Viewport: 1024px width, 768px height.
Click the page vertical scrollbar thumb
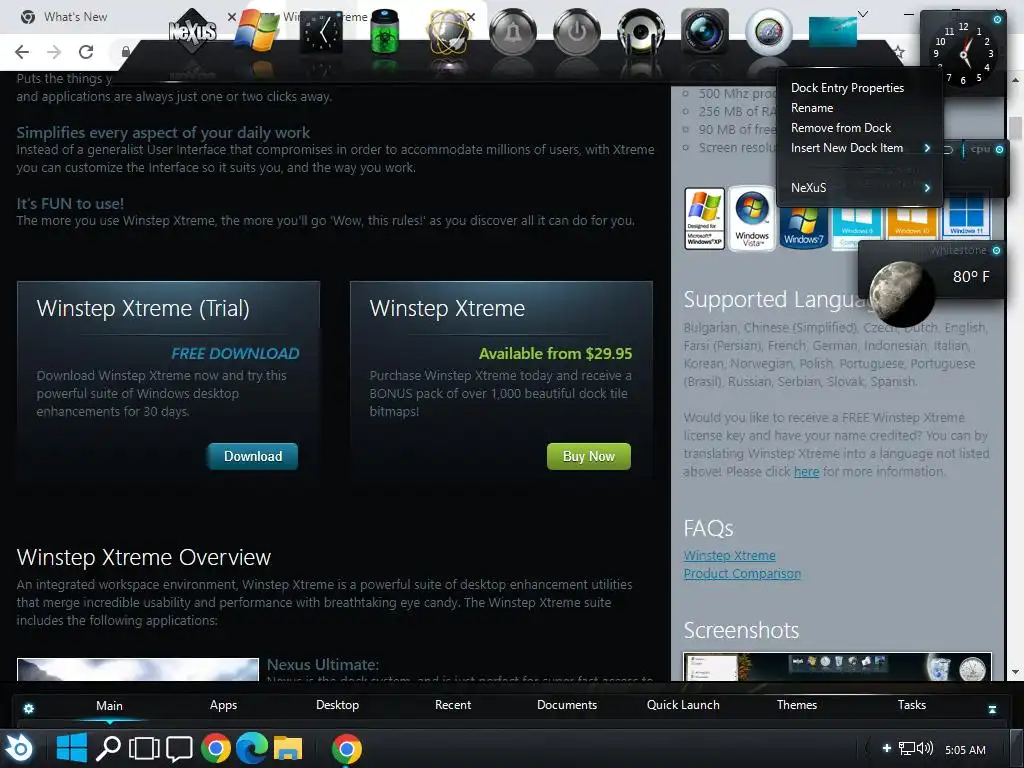pos(1015,126)
